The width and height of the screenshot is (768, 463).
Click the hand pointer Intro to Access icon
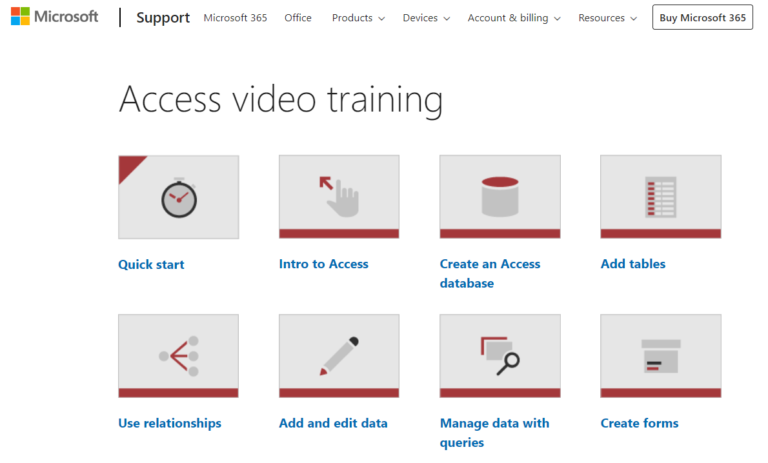338,196
